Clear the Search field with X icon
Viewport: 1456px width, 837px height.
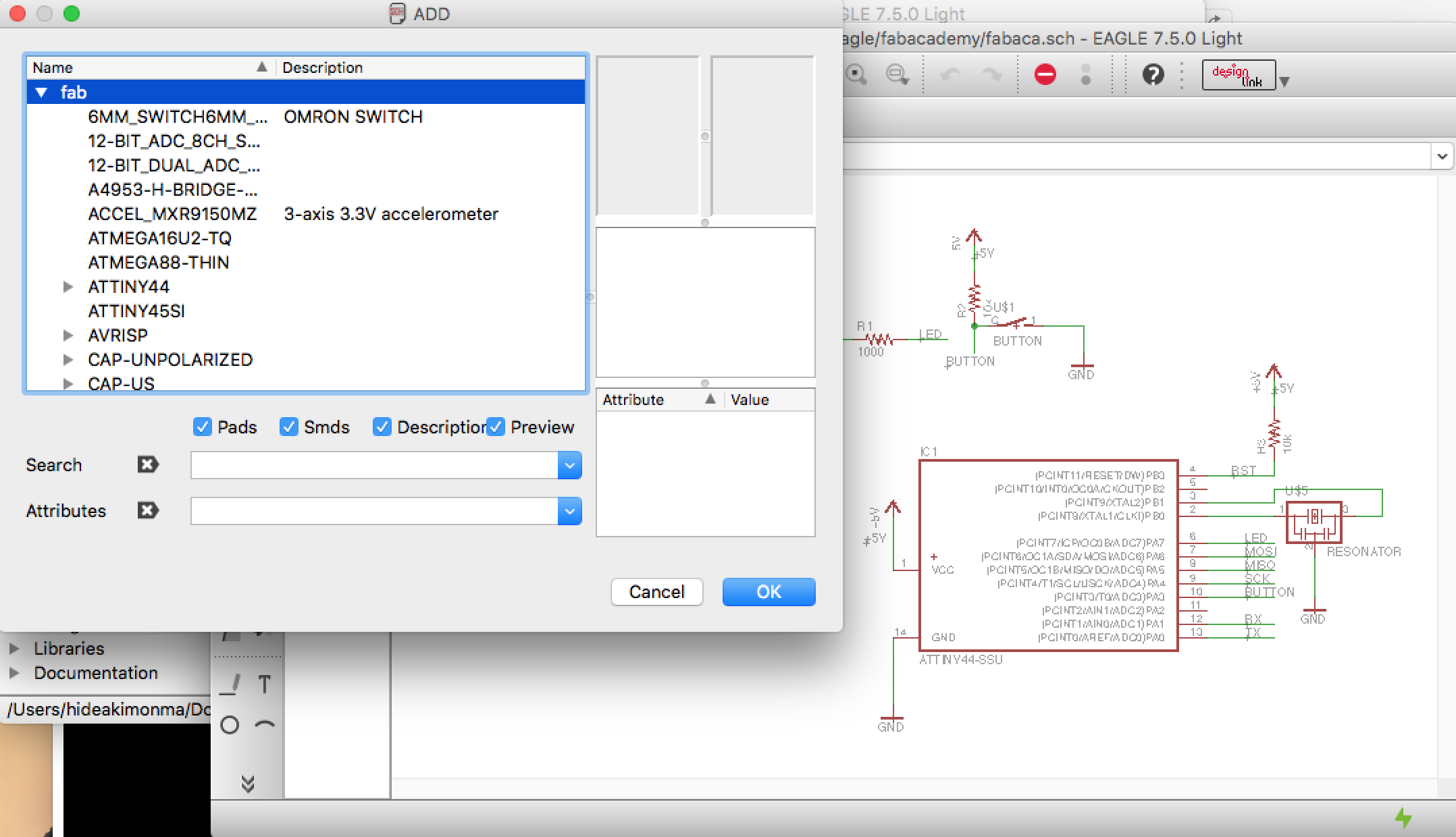click(148, 464)
